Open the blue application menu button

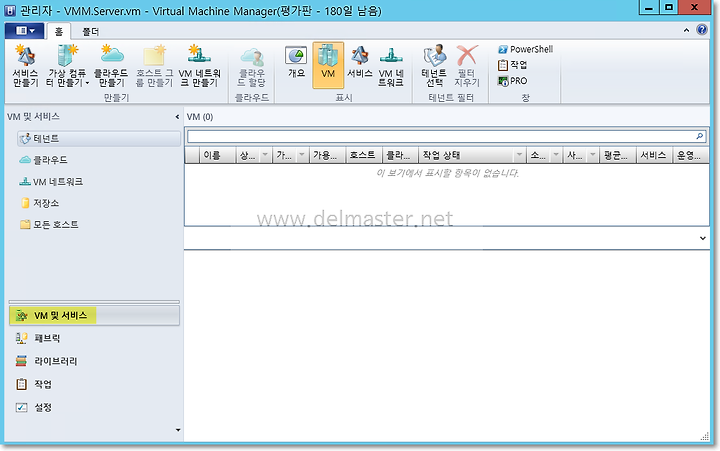(25, 31)
